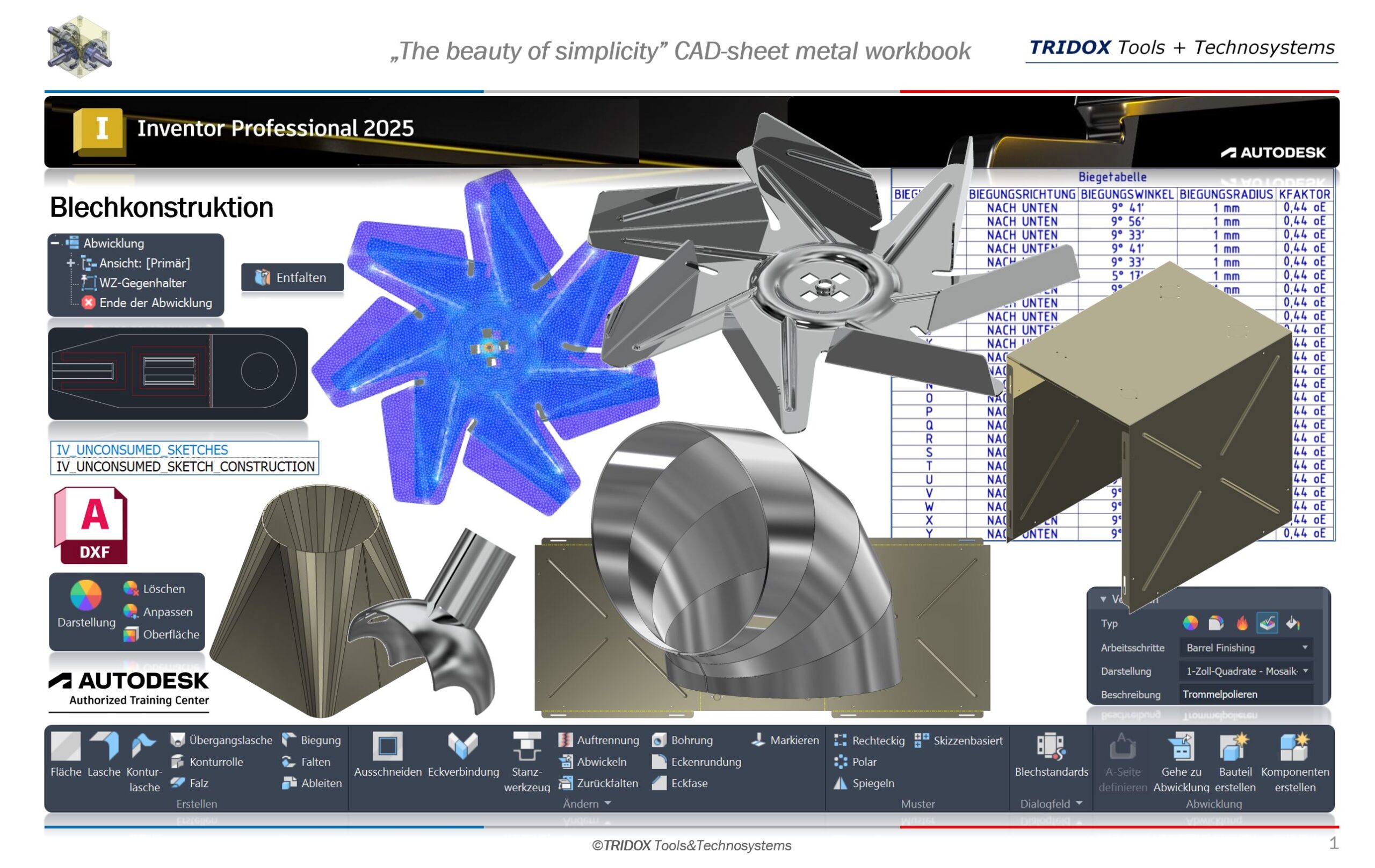
Task: Click the Oberfläche command
Action: 162,634
